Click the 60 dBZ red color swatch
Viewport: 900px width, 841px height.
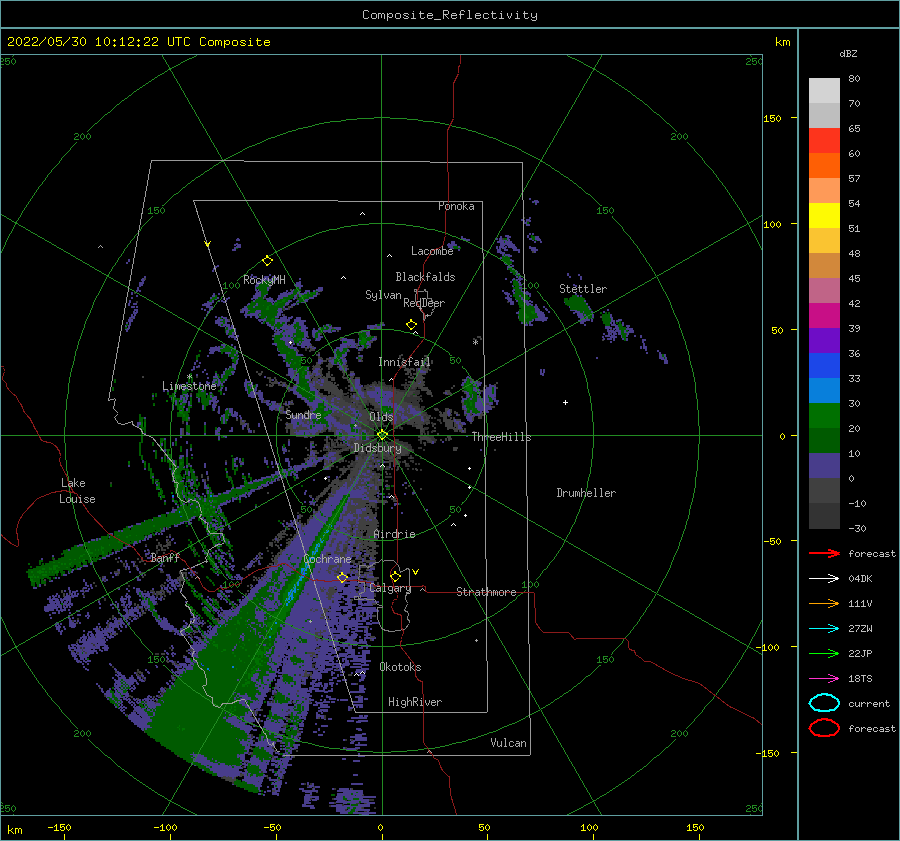[x=824, y=141]
